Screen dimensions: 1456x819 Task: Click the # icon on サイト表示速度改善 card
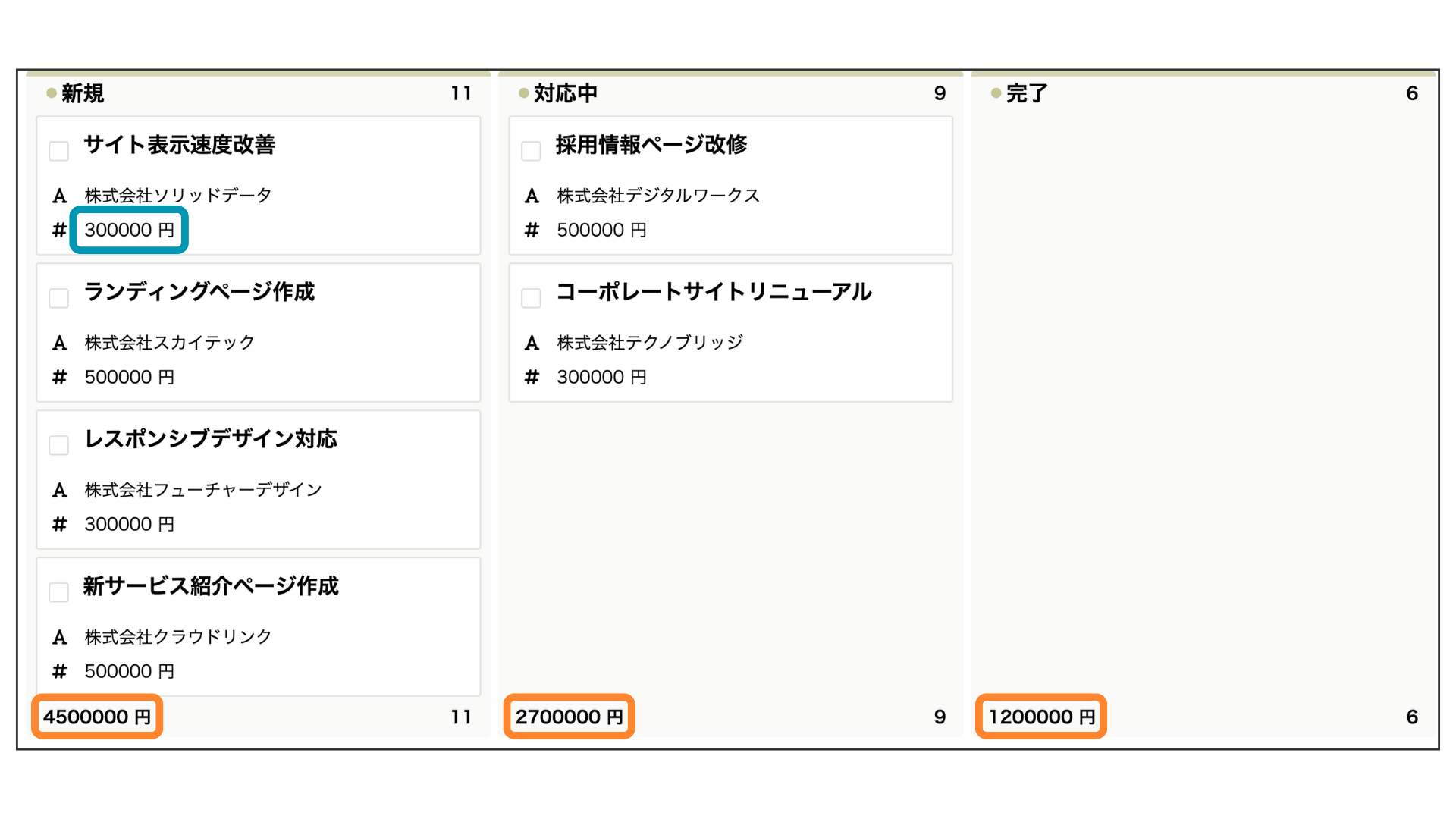point(60,230)
